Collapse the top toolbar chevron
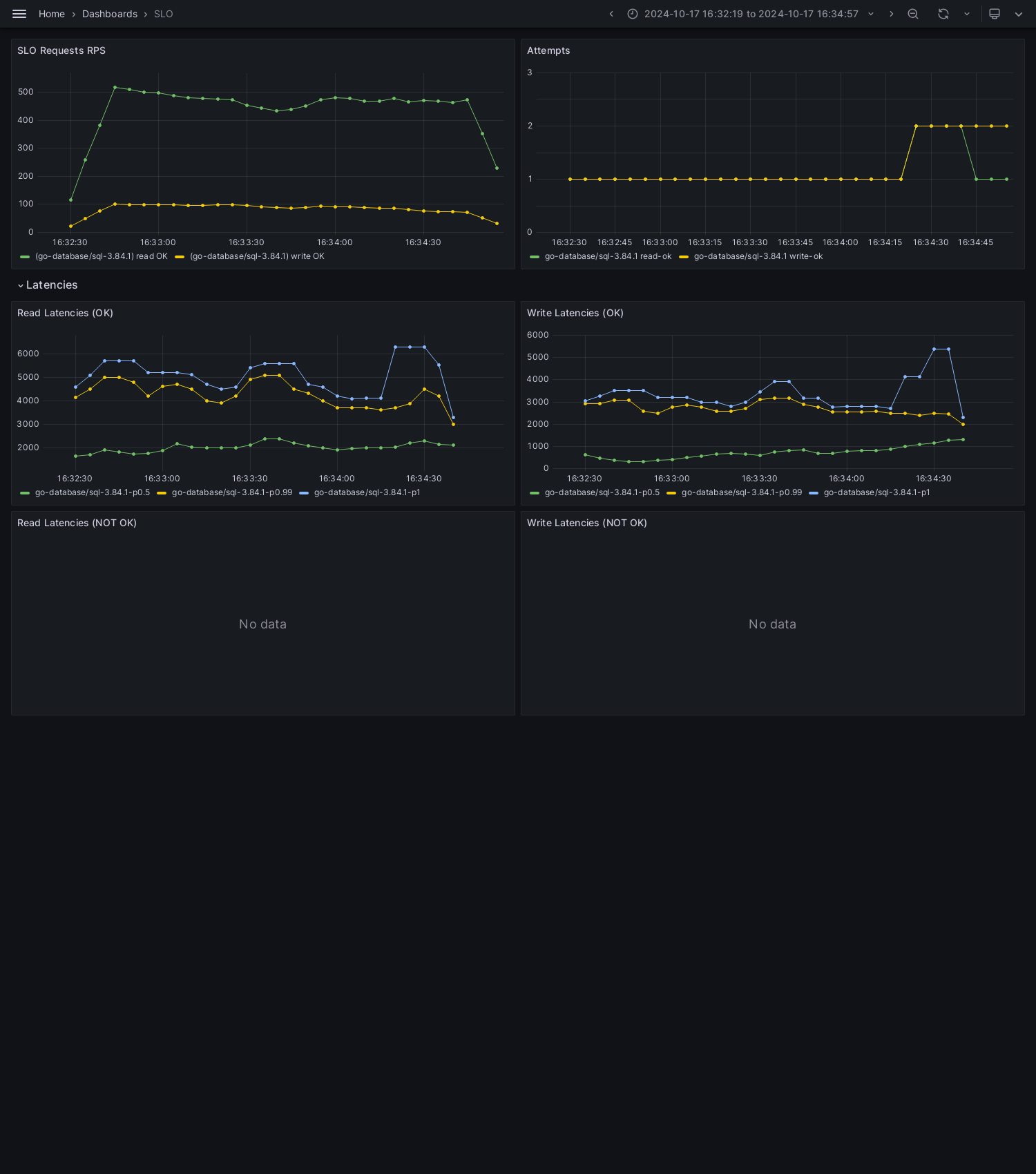Image resolution: width=1036 pixels, height=1174 pixels. 1019,14
